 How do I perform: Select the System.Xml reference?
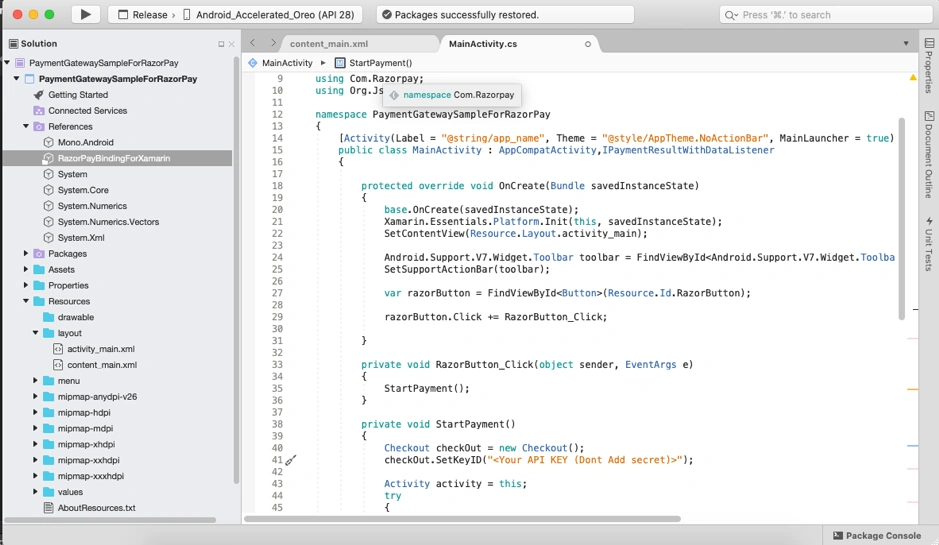point(81,237)
